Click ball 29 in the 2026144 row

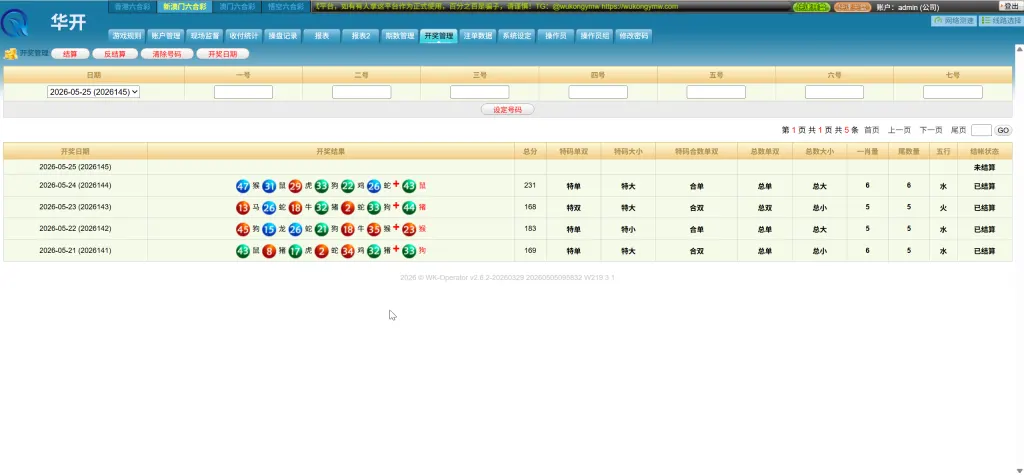point(295,186)
